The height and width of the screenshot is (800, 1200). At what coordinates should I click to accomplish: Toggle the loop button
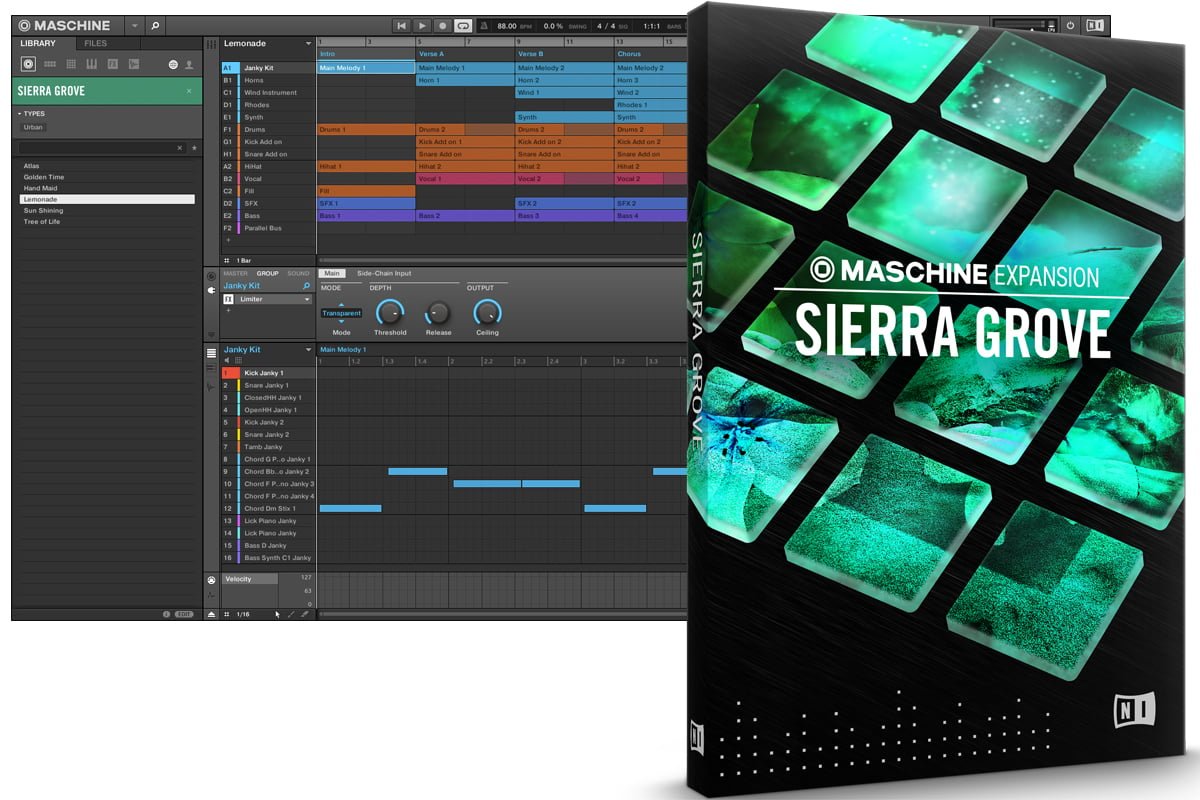pyautogui.click(x=463, y=25)
